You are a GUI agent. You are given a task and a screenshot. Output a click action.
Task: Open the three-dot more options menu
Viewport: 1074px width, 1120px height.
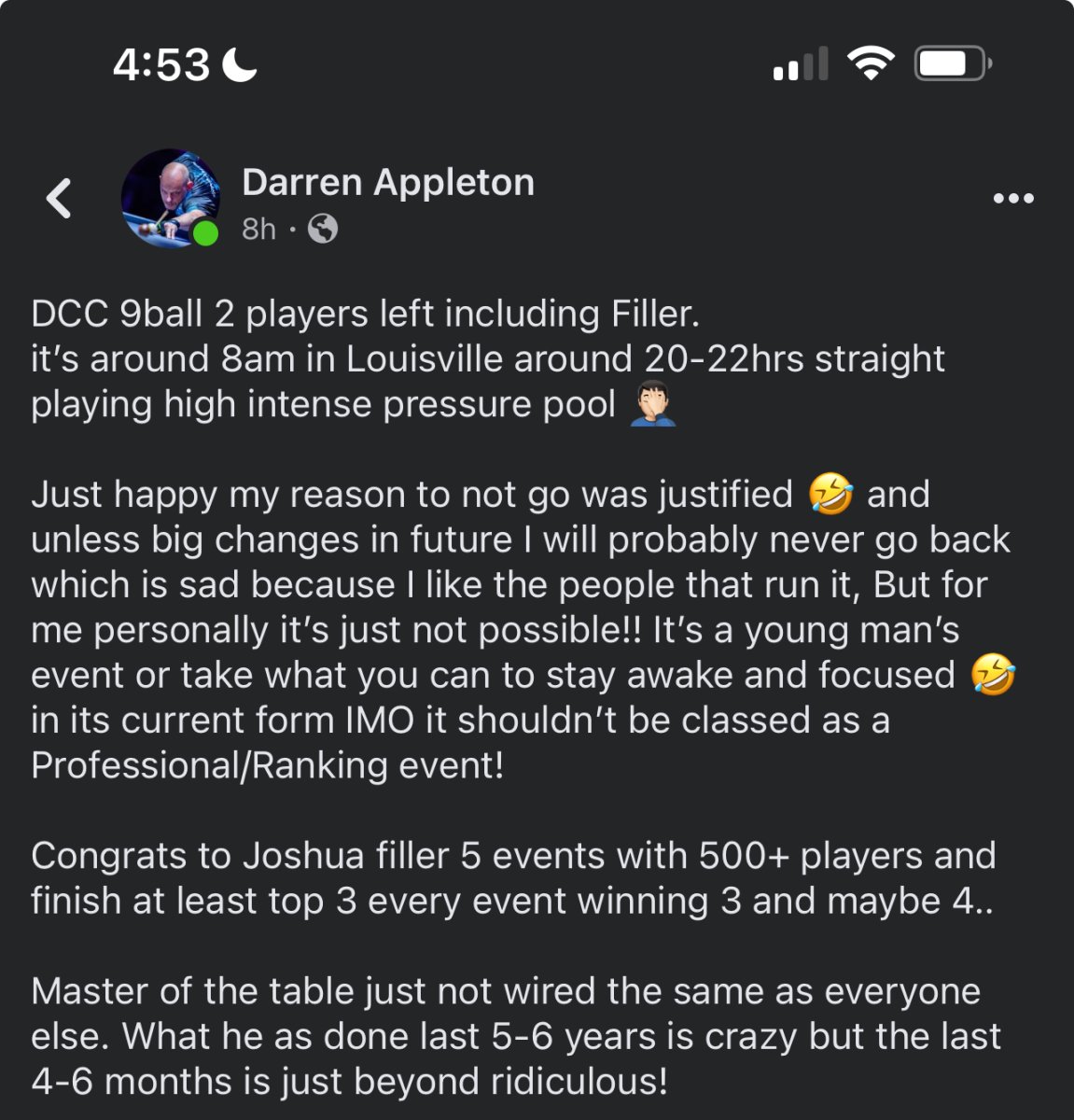click(1013, 198)
